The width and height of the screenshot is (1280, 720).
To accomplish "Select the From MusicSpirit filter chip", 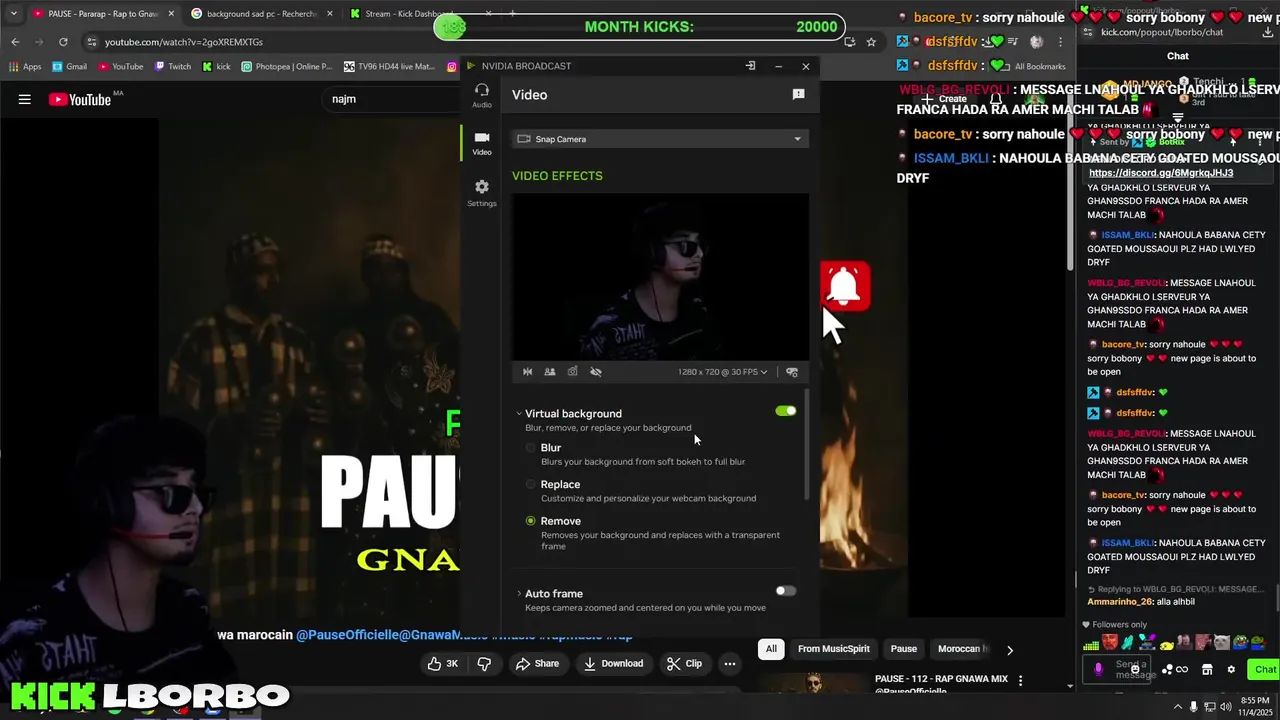I will coord(834,649).
